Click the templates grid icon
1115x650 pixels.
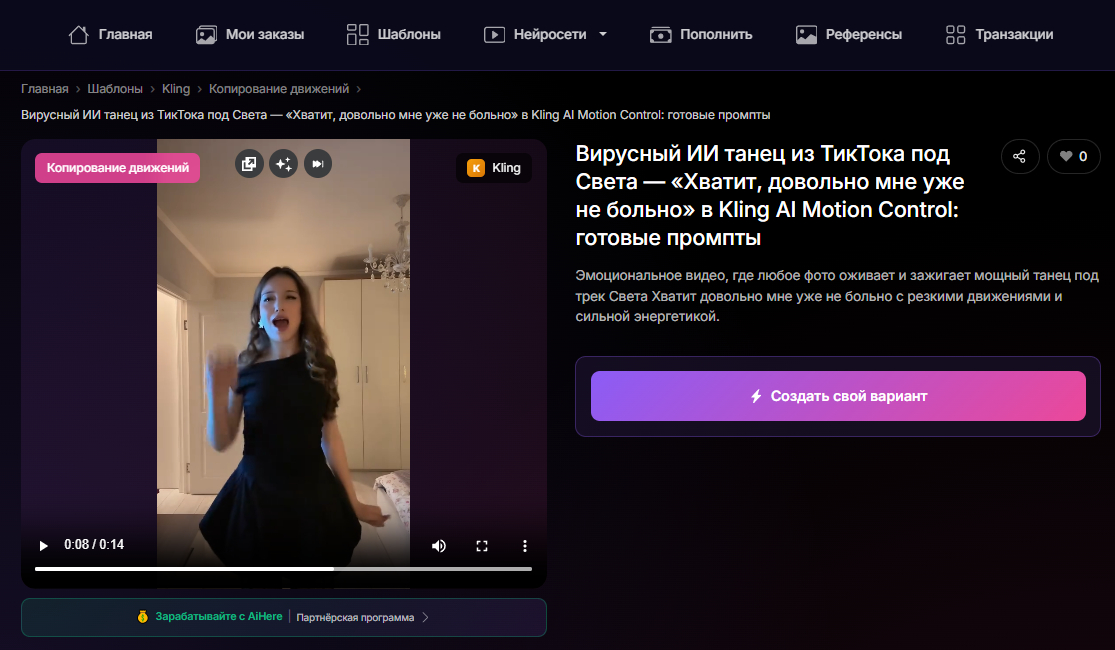358,34
